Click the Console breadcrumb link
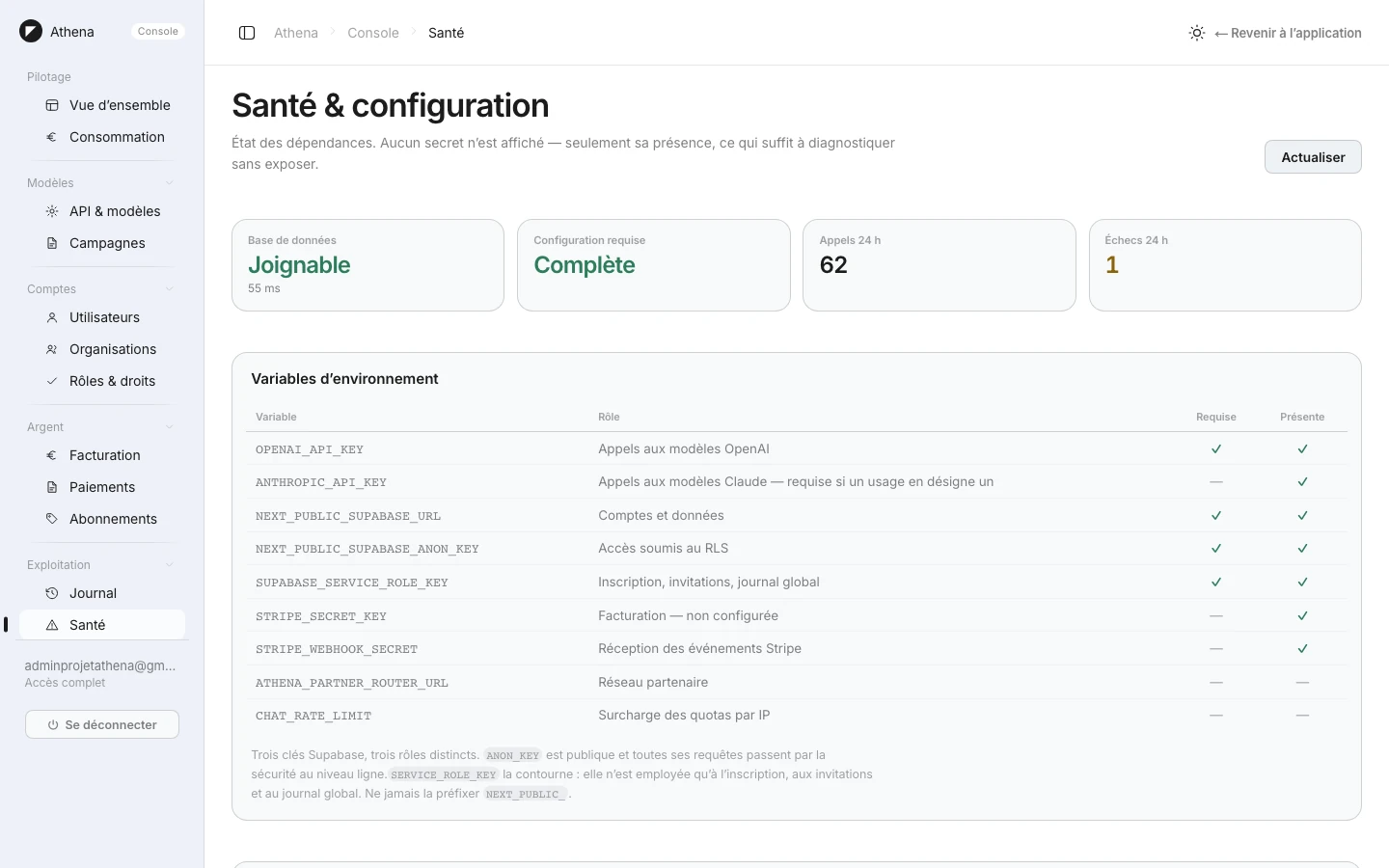The image size is (1389, 868). point(373,33)
